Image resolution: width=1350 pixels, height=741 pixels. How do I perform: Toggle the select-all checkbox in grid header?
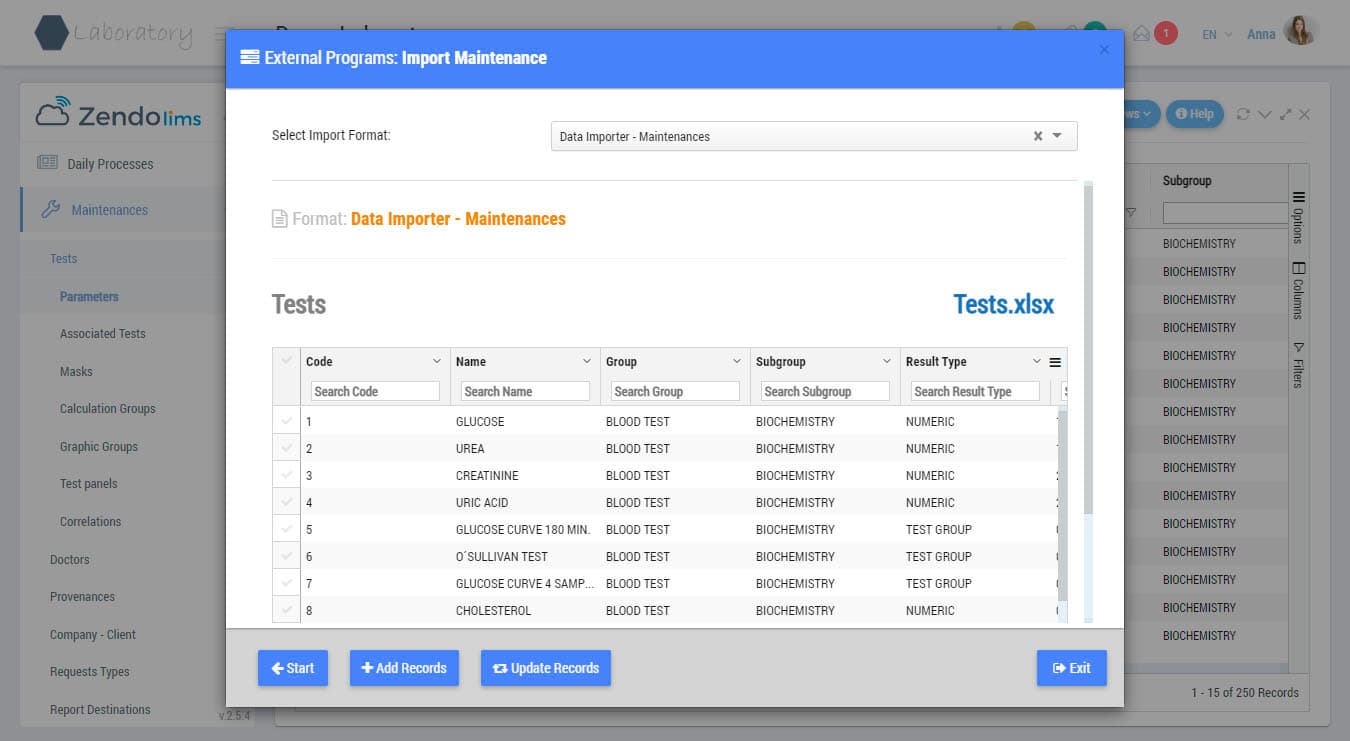[287, 361]
